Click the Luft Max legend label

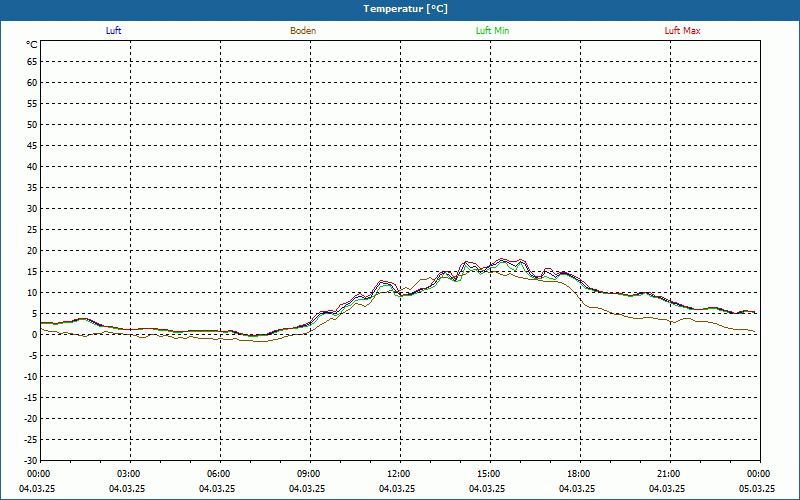(682, 31)
